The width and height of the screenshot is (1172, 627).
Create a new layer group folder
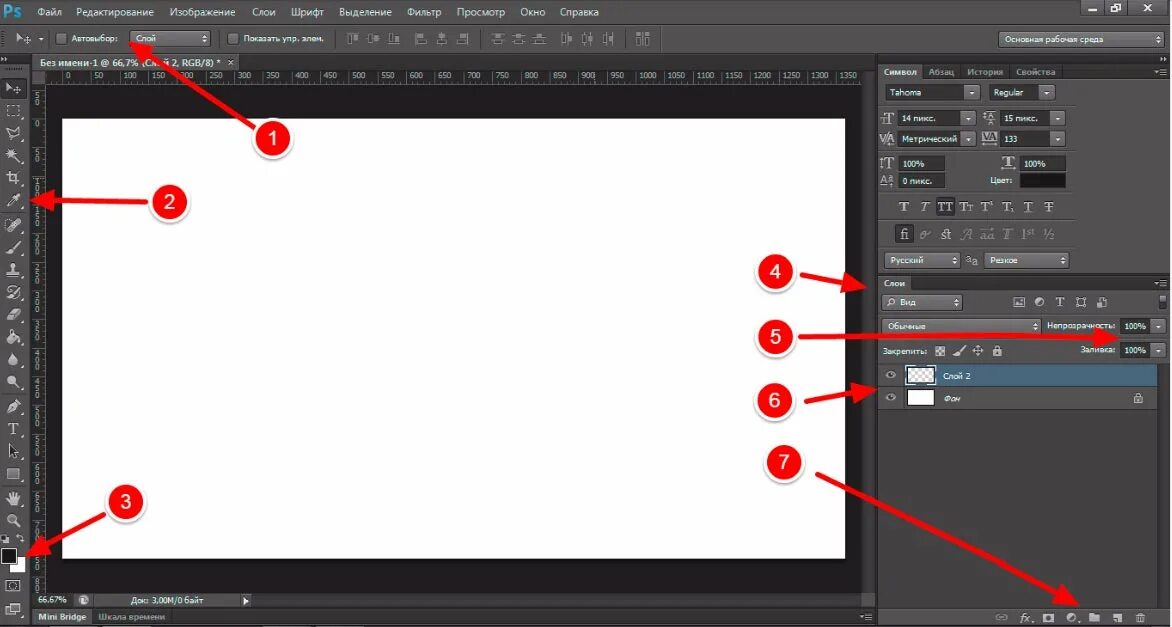1094,617
